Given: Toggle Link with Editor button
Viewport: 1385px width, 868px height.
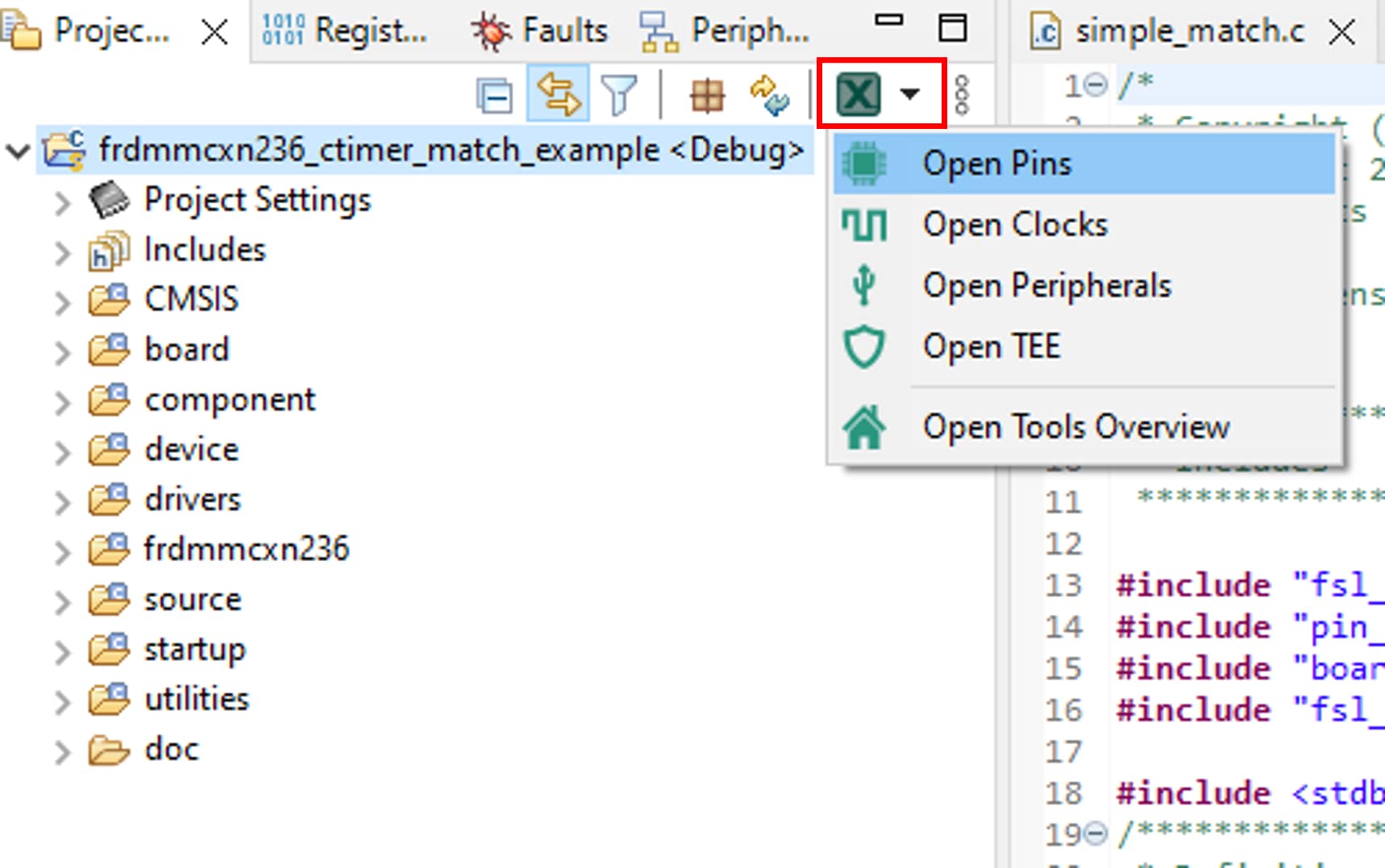Looking at the screenshot, I should tap(558, 94).
